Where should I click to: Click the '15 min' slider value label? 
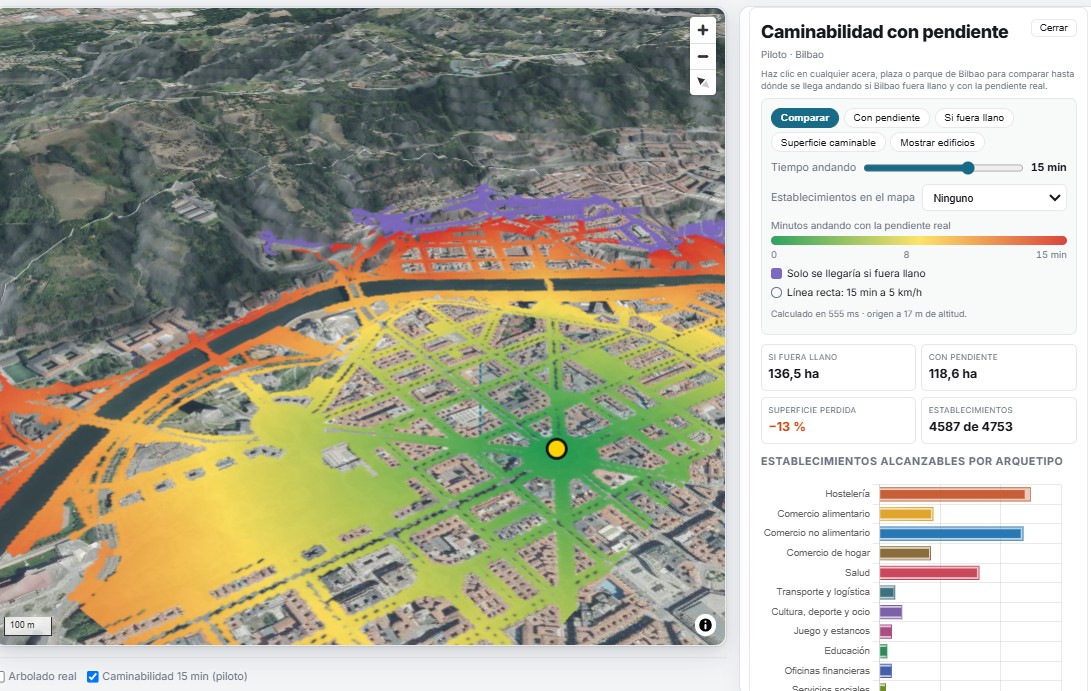(x=1049, y=167)
